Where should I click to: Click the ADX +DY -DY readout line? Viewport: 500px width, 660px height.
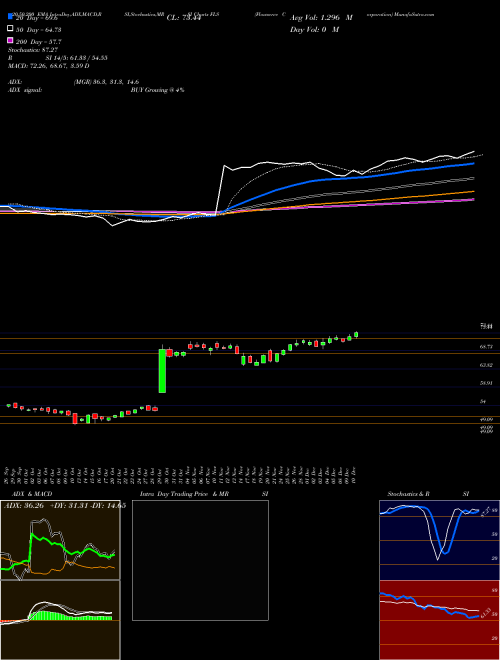(x=64, y=506)
